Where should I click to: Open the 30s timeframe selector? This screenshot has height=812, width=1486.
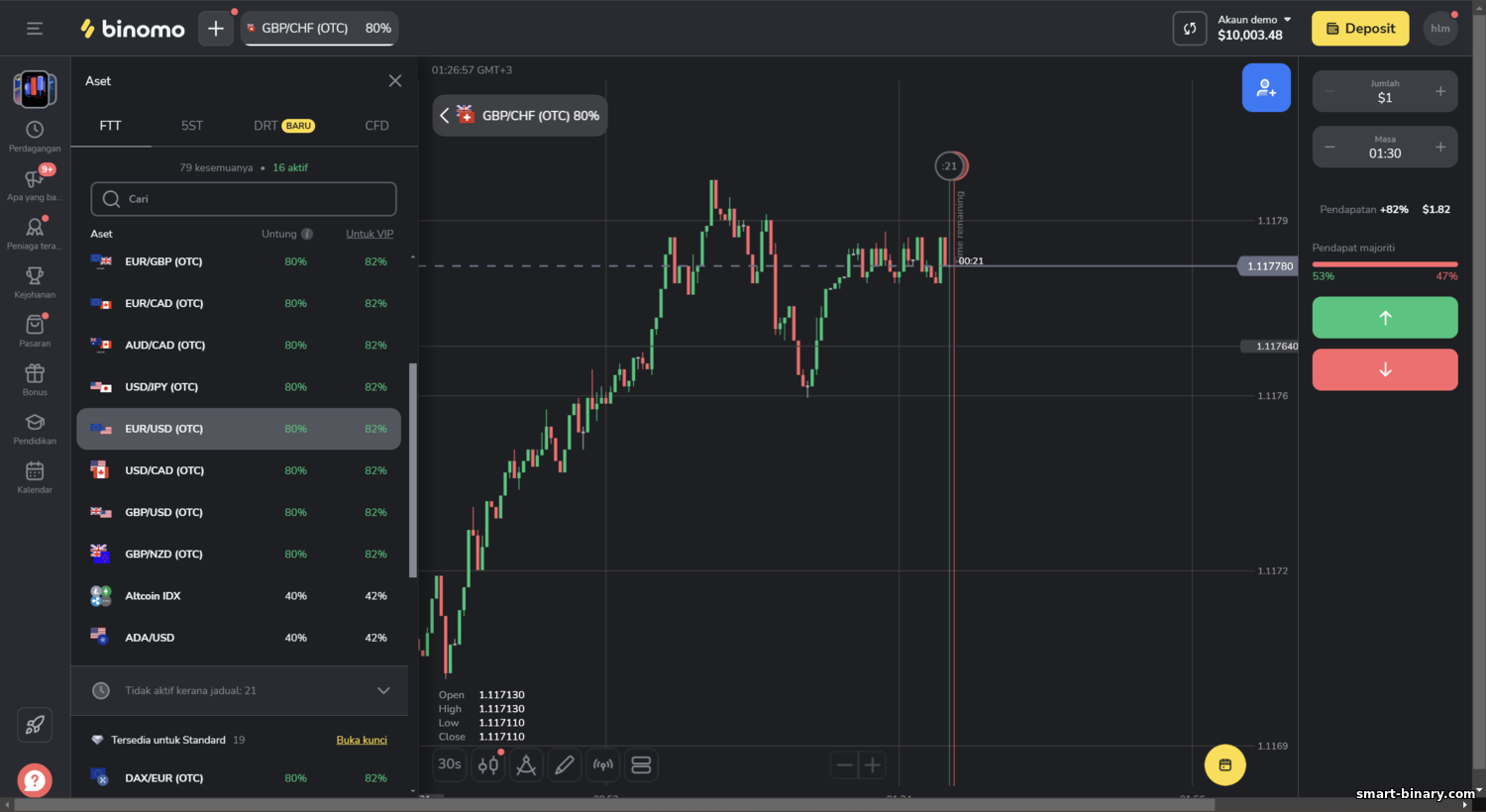[450, 764]
